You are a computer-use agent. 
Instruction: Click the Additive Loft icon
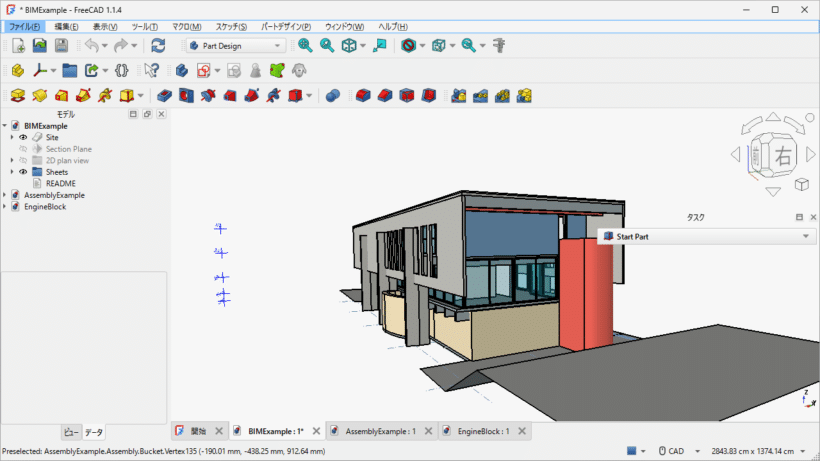pyautogui.click(x=61, y=96)
